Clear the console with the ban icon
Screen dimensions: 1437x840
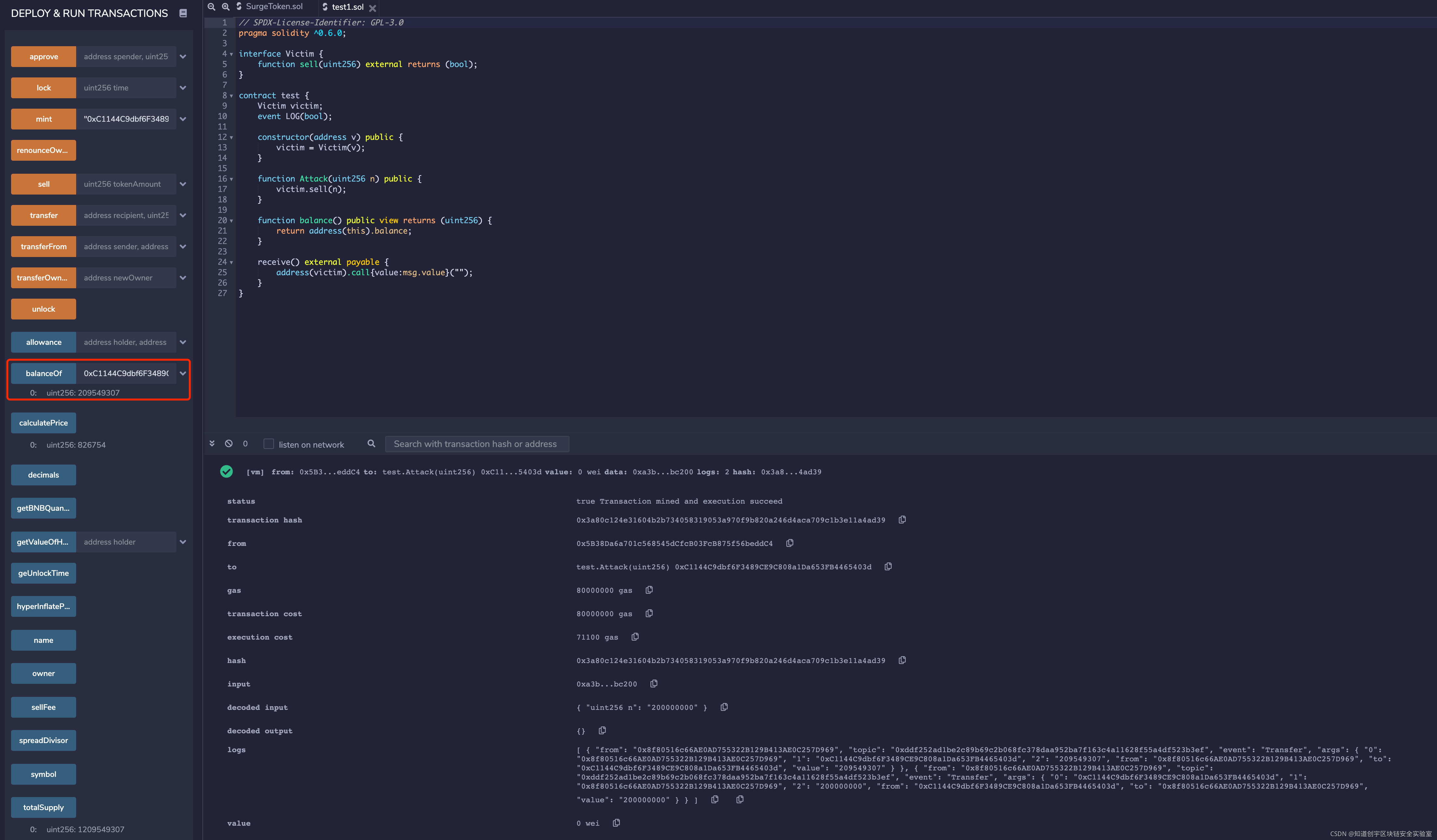click(x=229, y=444)
